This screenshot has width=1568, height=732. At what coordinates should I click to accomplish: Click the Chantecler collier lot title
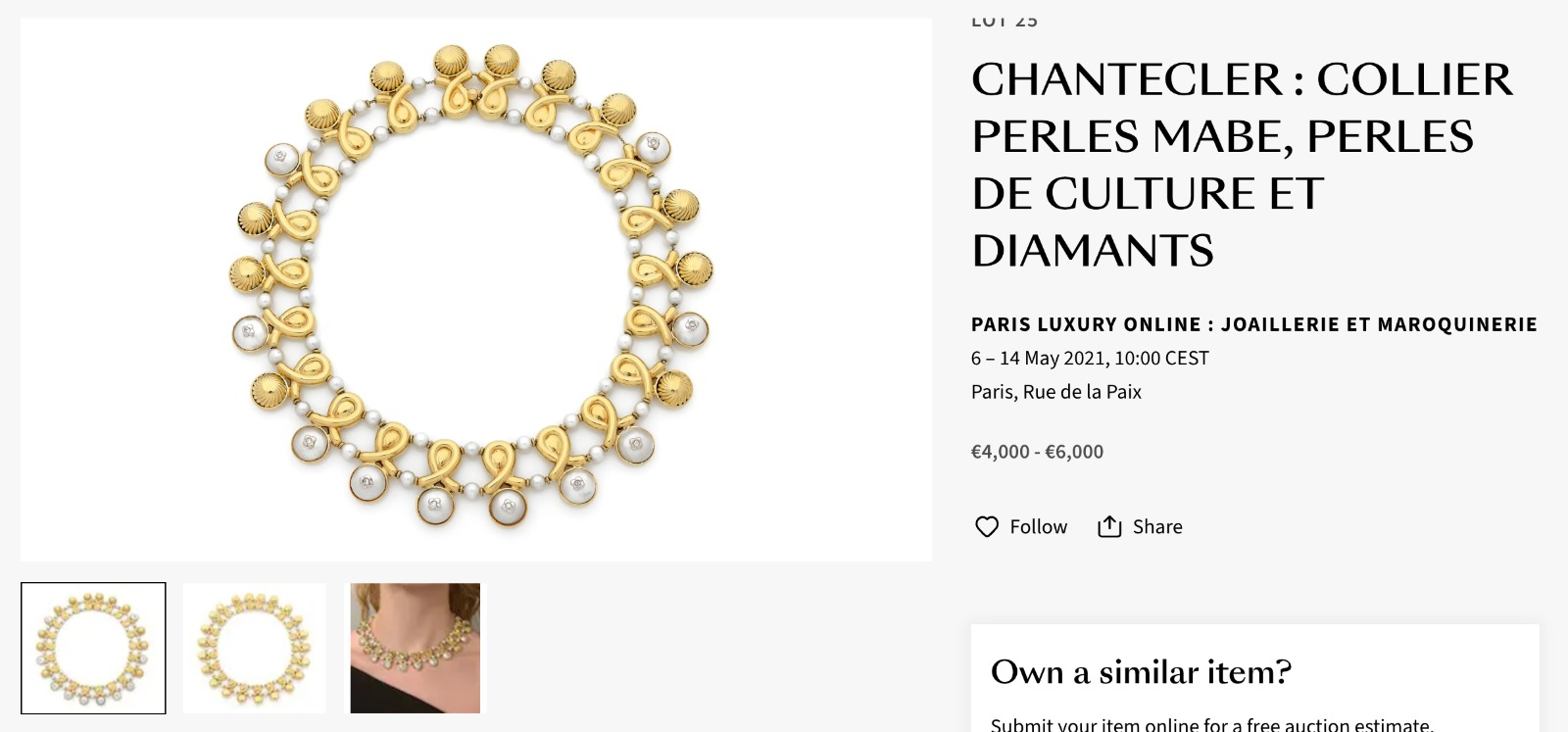[x=1242, y=165]
